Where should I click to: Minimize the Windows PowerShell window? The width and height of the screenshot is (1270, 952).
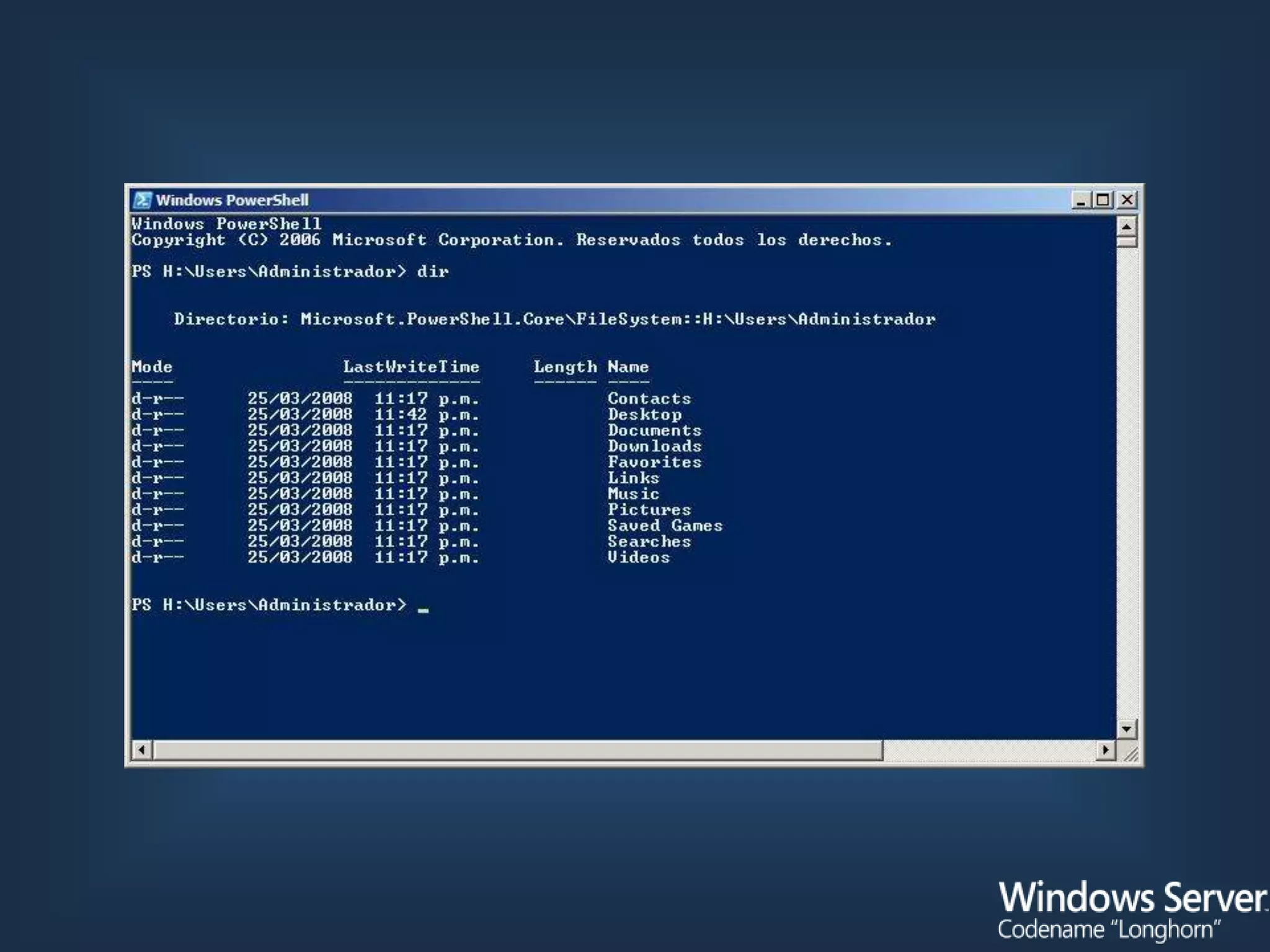pyautogui.click(x=1081, y=200)
